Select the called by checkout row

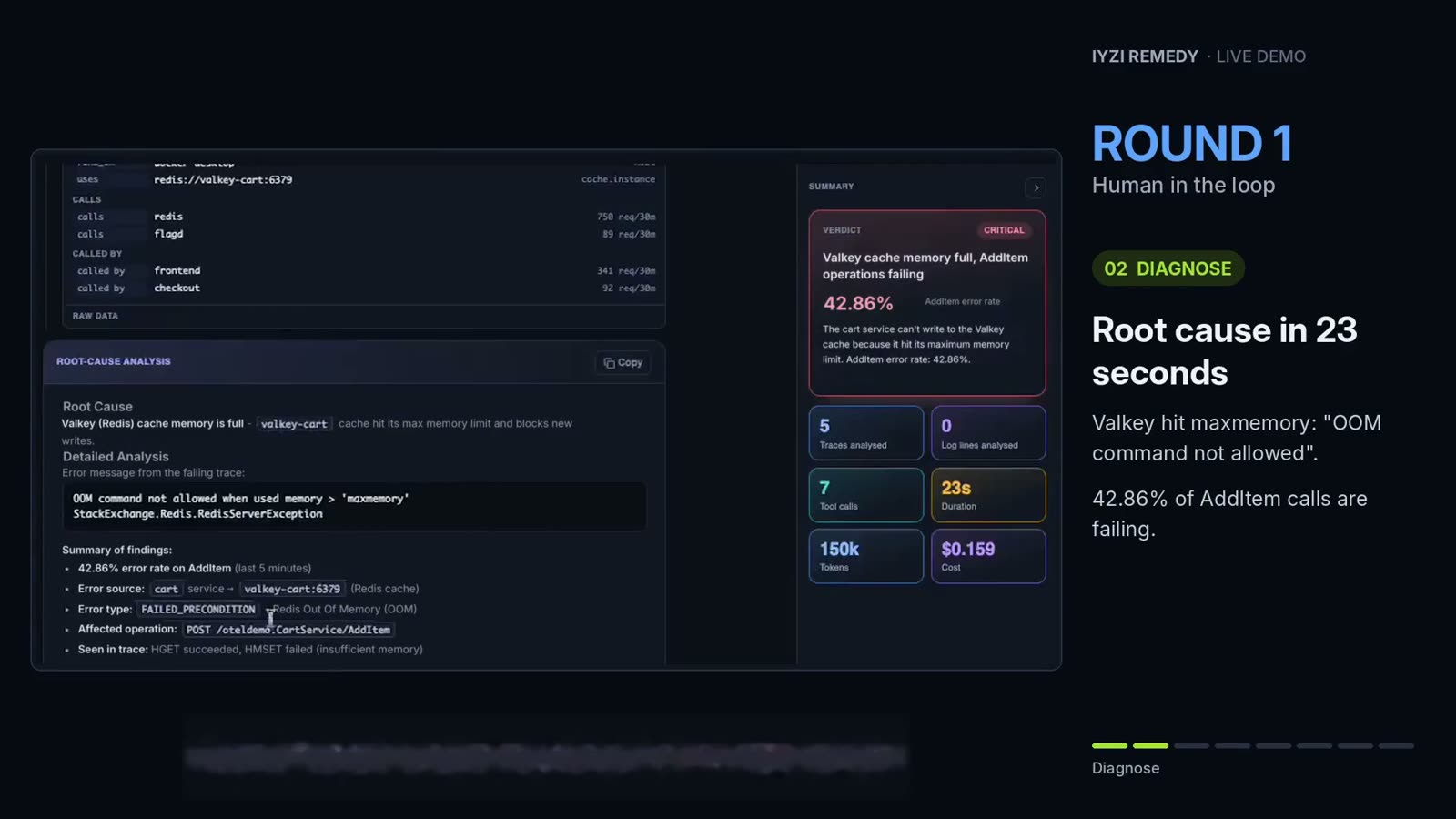365,288
